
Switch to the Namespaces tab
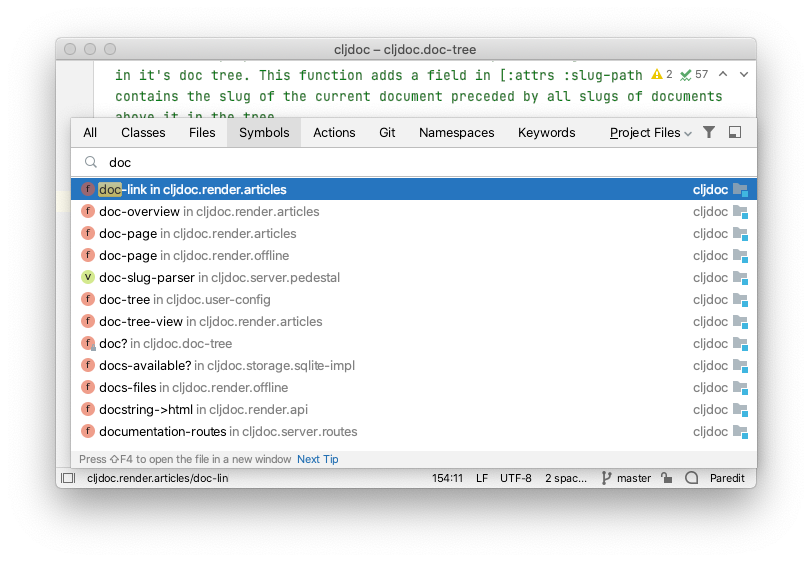coord(456,133)
